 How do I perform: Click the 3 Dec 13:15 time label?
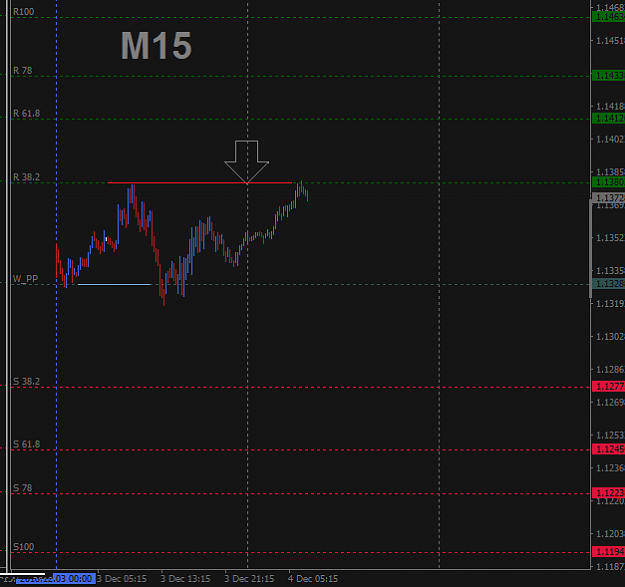click(185, 579)
